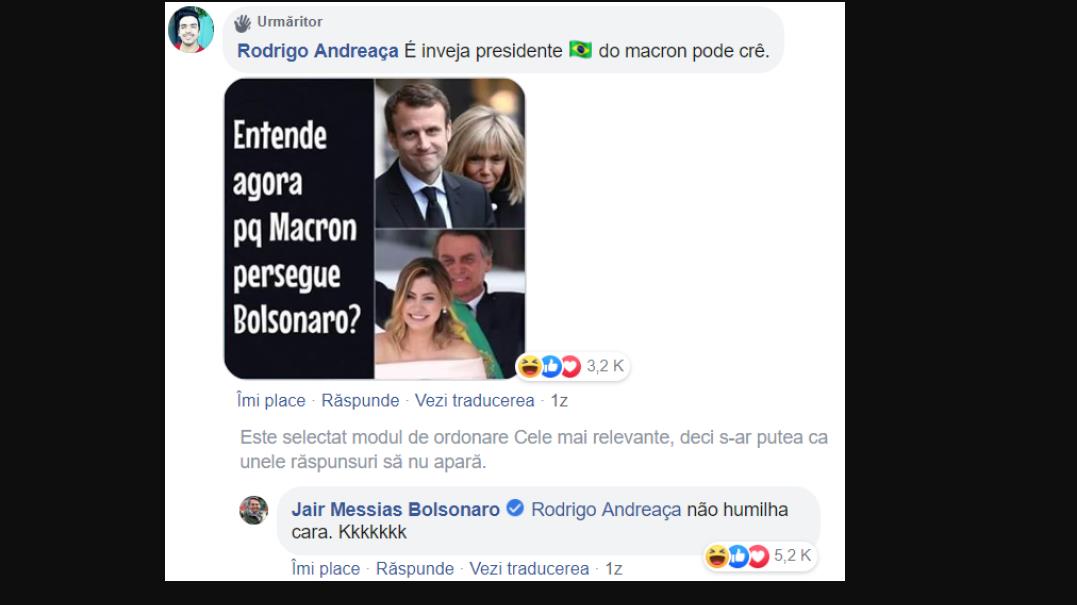Click Vezi traducerea under Rodrigo's meme comment
The image size is (1077, 605).
pyautogui.click(x=475, y=400)
